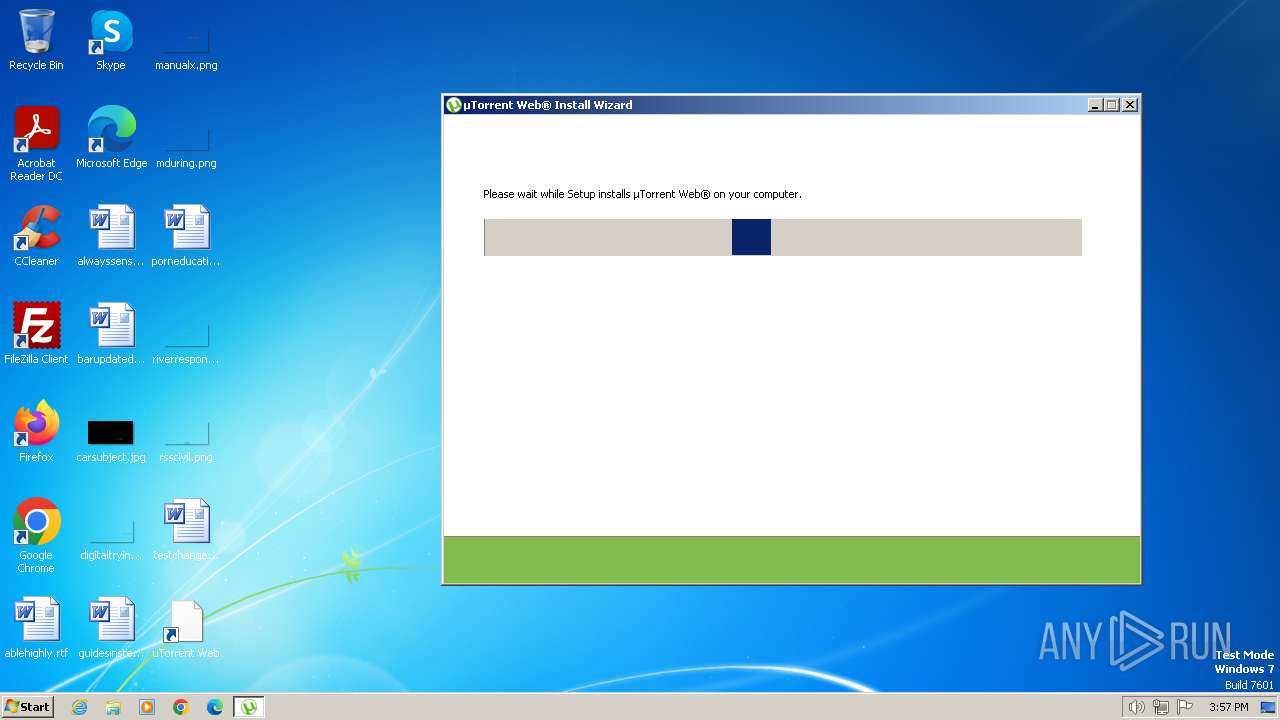The width and height of the screenshot is (1280, 720).
Task: Click the µTorrent logo in the title bar
Action: click(454, 105)
